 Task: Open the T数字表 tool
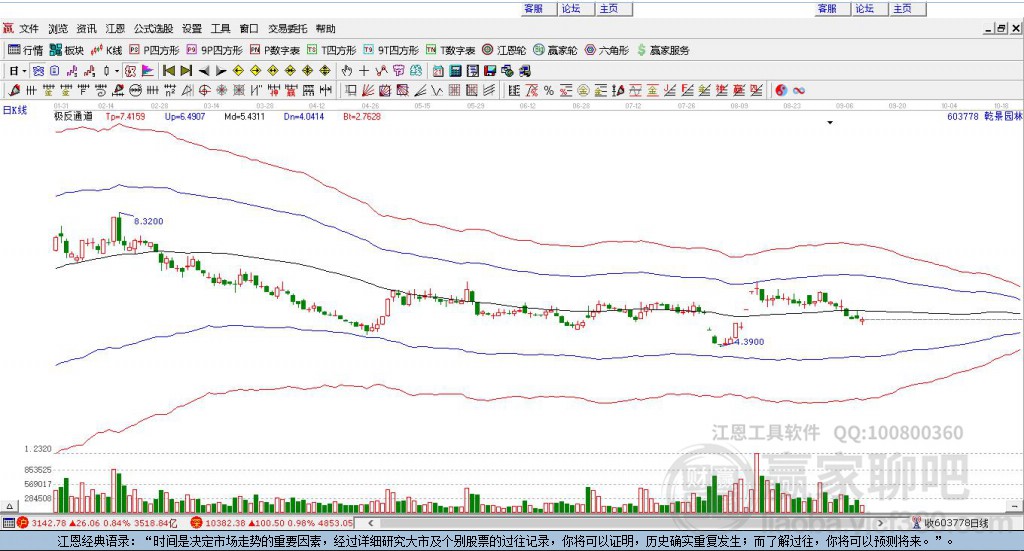451,50
